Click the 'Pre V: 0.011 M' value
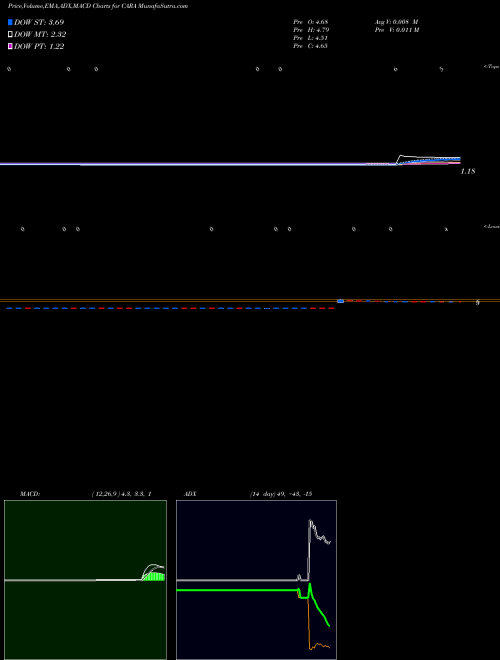 point(397,30)
